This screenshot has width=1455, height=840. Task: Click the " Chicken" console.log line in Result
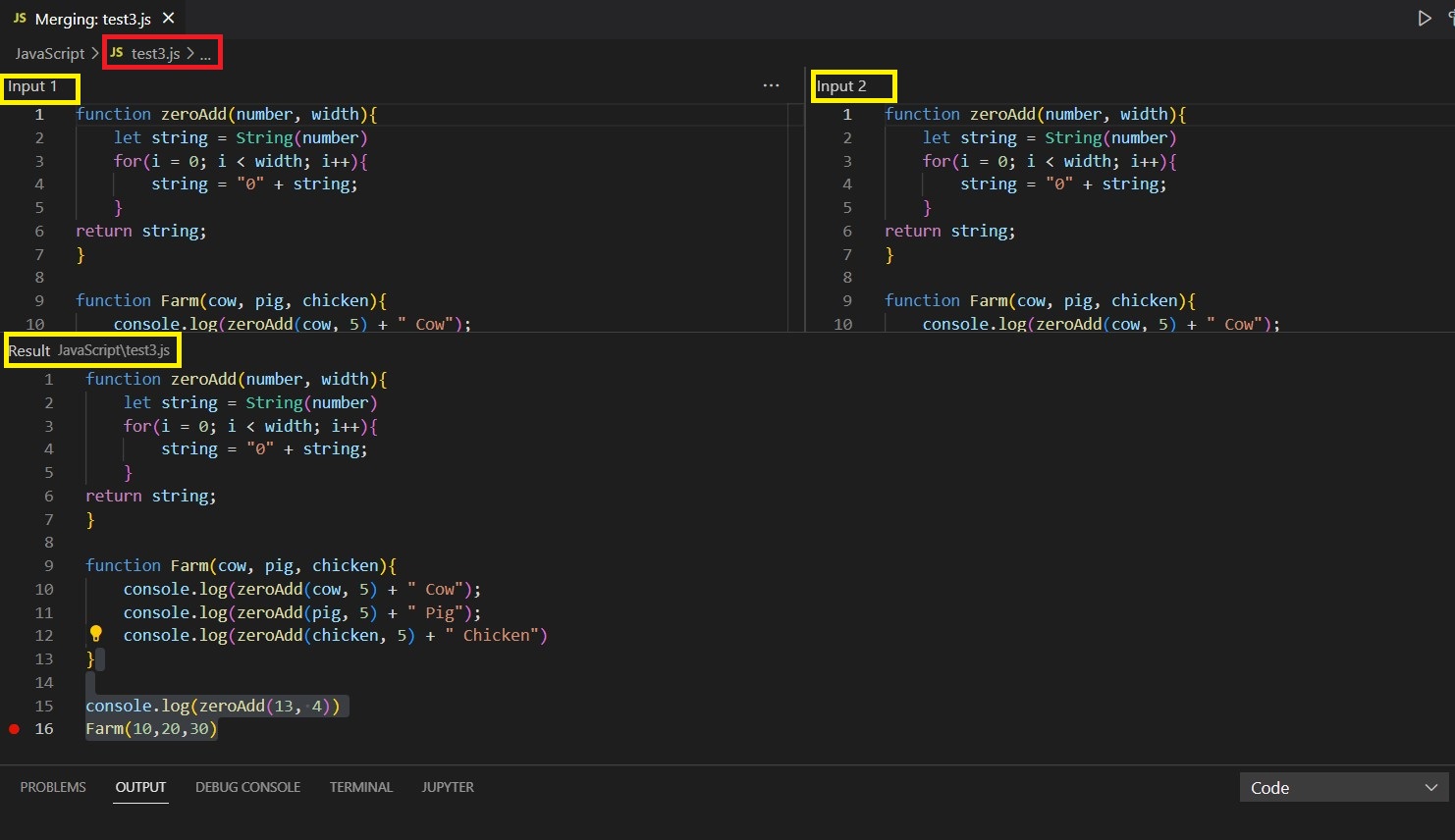coord(336,636)
